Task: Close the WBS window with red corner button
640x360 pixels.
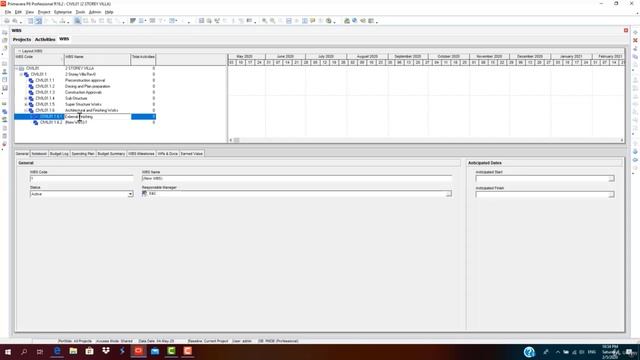Action: (626, 30)
